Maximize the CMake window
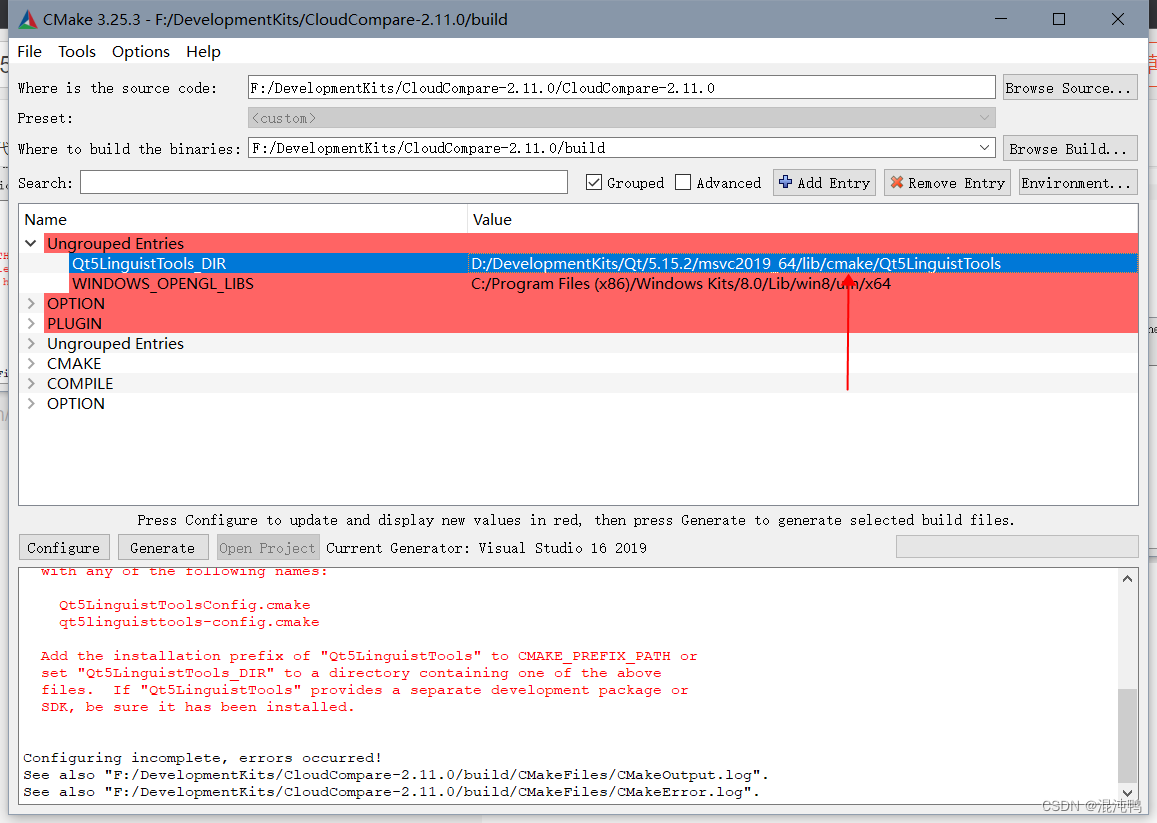 coord(1059,19)
